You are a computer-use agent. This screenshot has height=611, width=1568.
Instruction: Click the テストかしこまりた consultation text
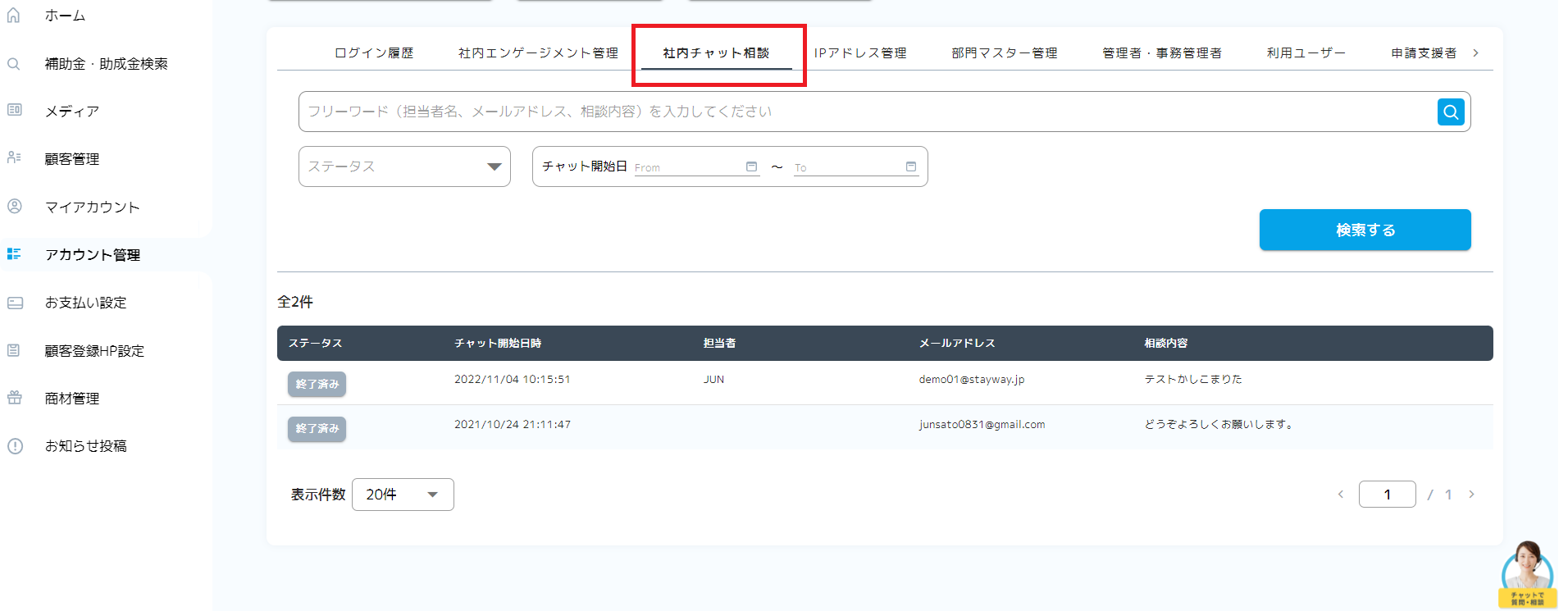click(x=1193, y=379)
